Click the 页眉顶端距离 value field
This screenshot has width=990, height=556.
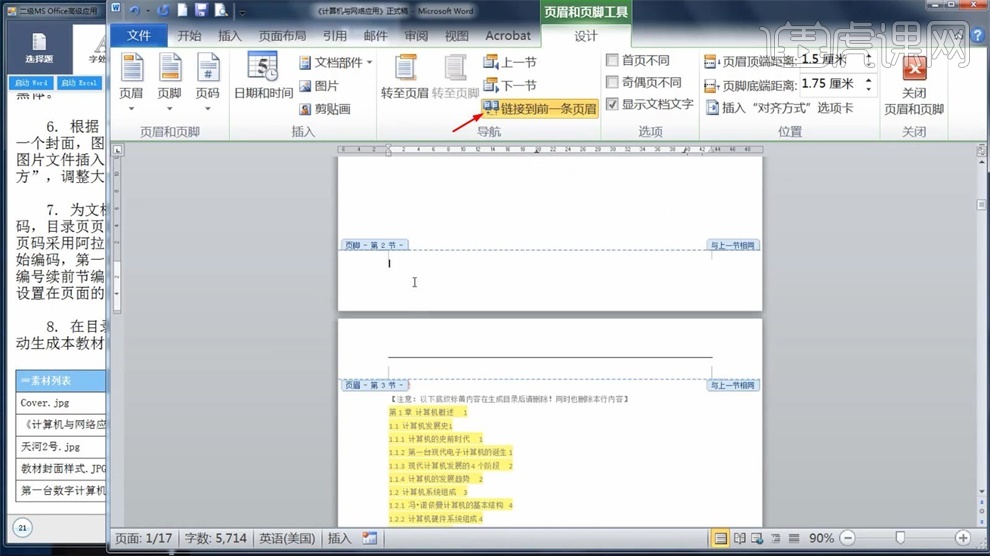tap(830, 60)
